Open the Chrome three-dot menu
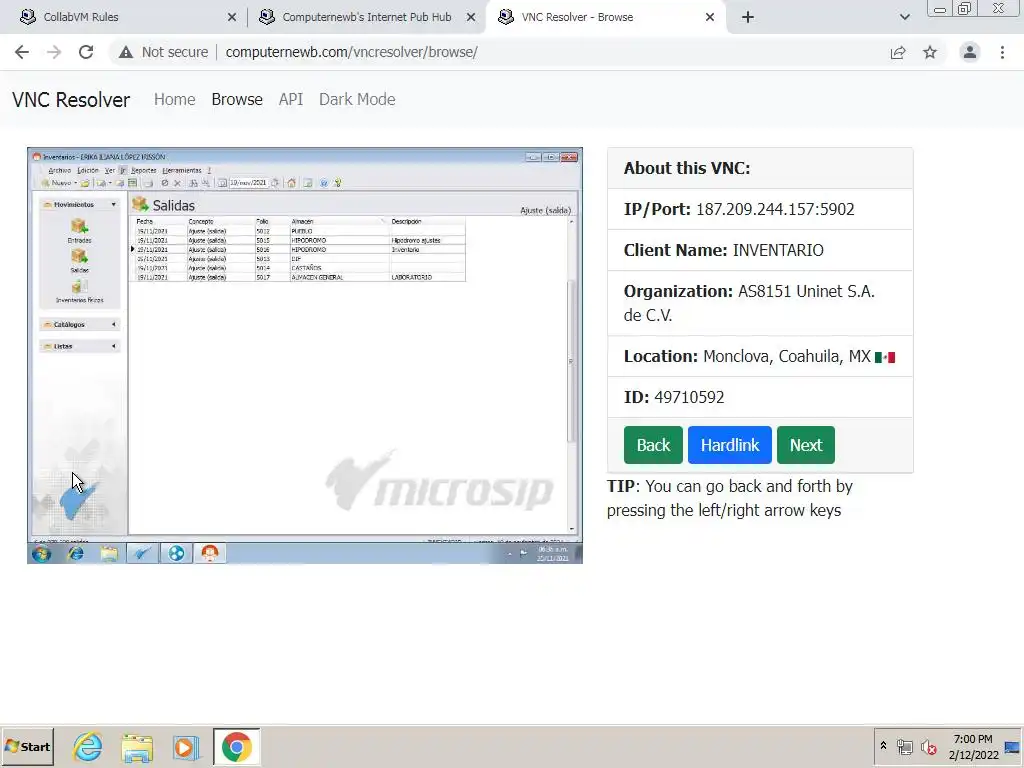The image size is (1024, 768). pyautogui.click(x=1002, y=52)
